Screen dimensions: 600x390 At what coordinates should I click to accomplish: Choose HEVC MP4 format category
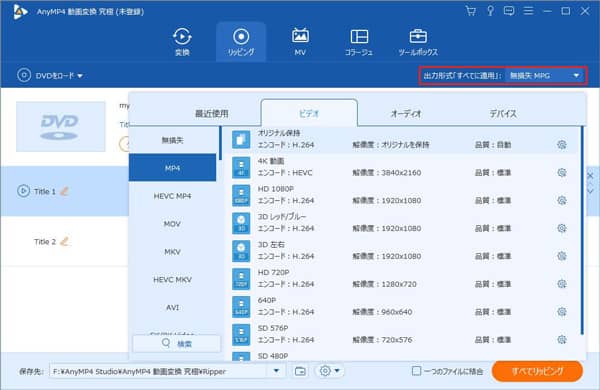tap(173, 196)
